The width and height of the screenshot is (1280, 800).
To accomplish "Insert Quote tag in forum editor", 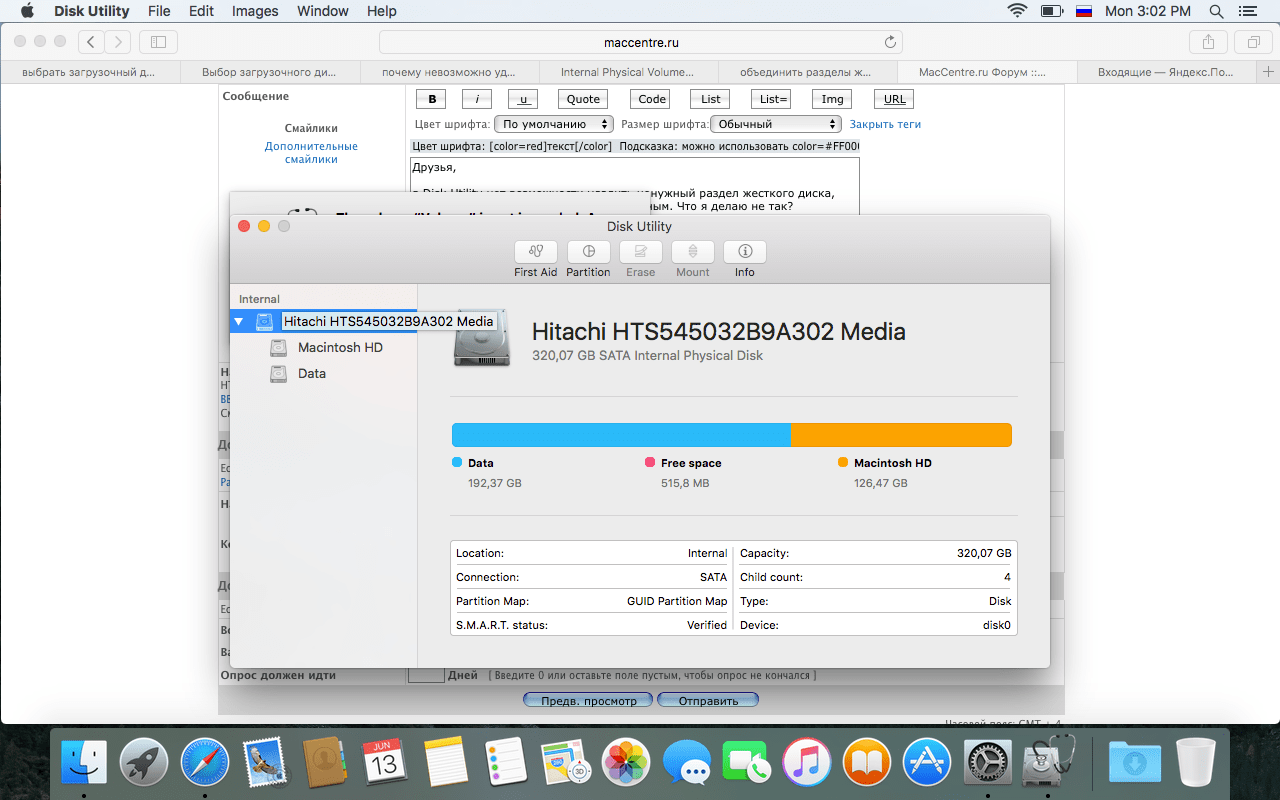I will (583, 99).
